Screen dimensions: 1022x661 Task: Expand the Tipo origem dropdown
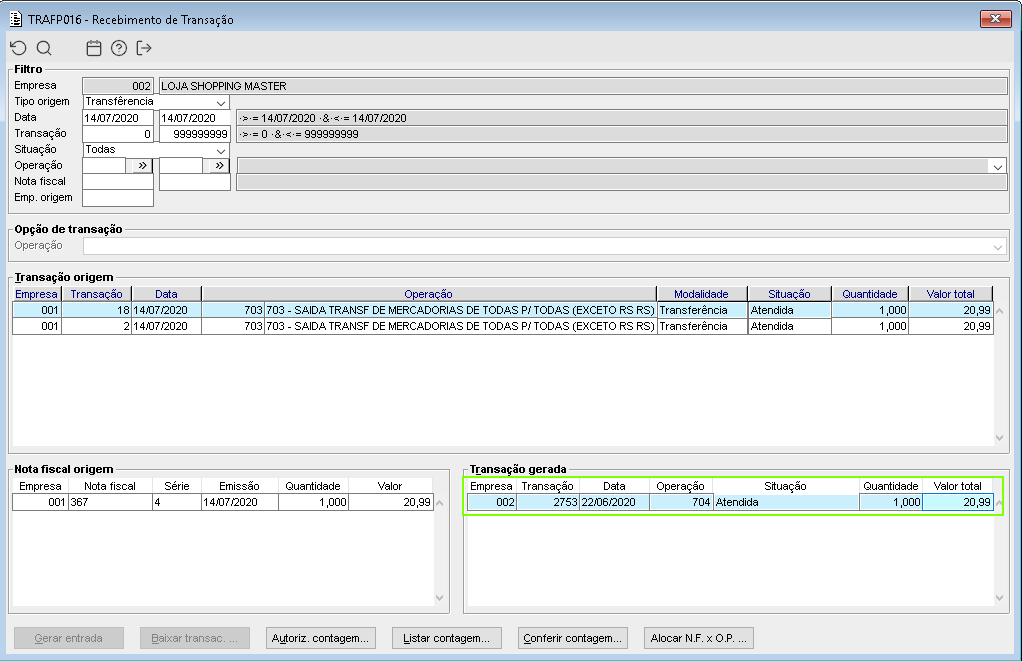pyautogui.click(x=221, y=102)
